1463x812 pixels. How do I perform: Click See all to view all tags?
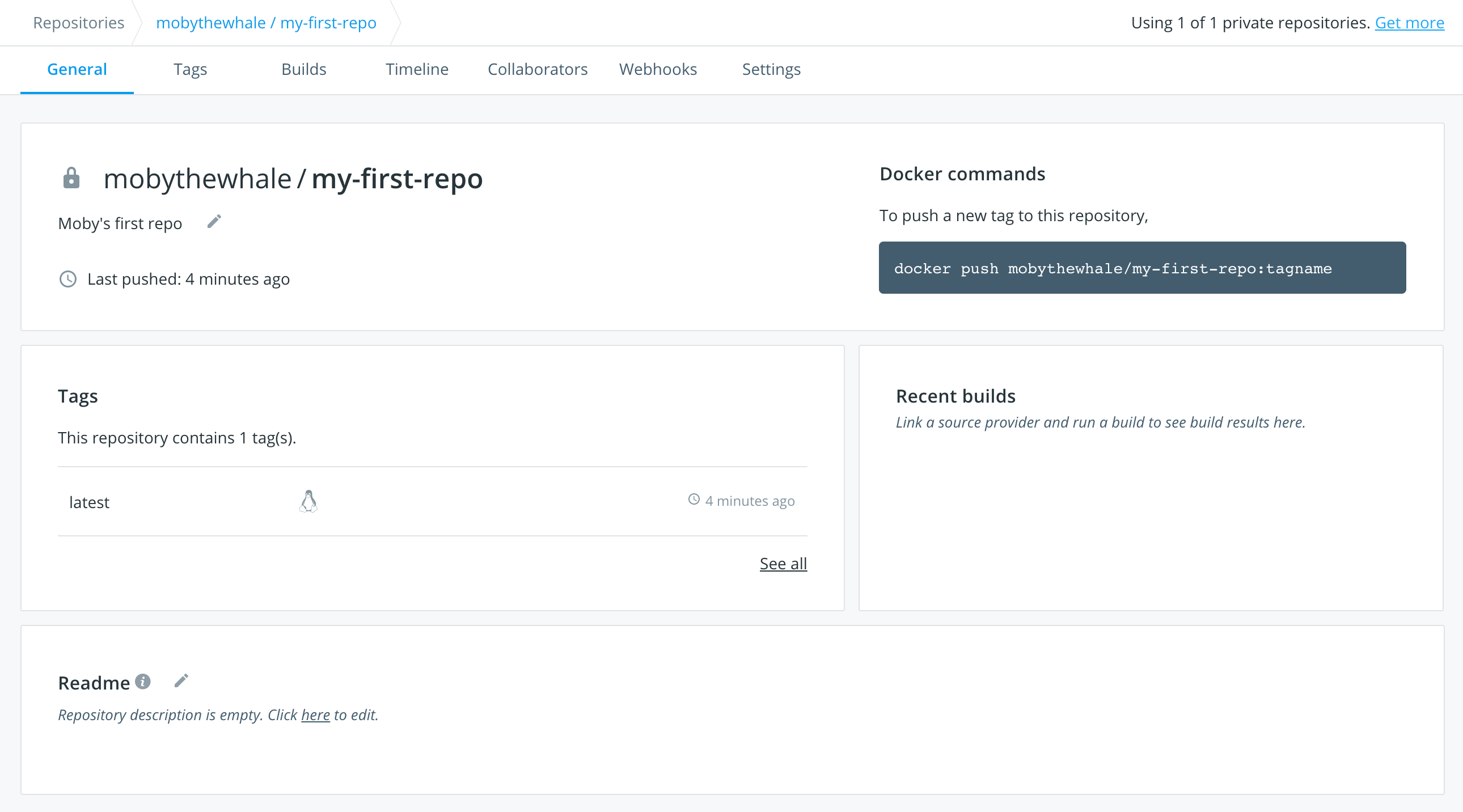point(783,563)
